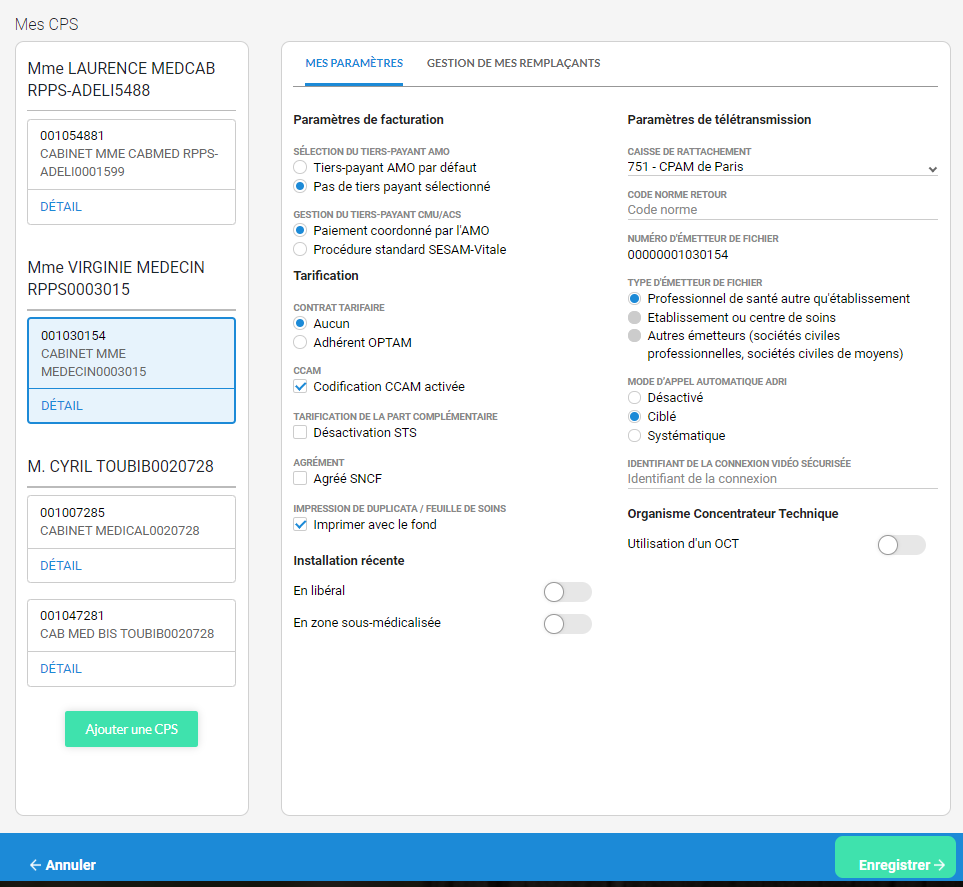Viewport: 963px width, 887px height.
Task: Open Détail of cabinet 001007285
Action: [x=61, y=566]
